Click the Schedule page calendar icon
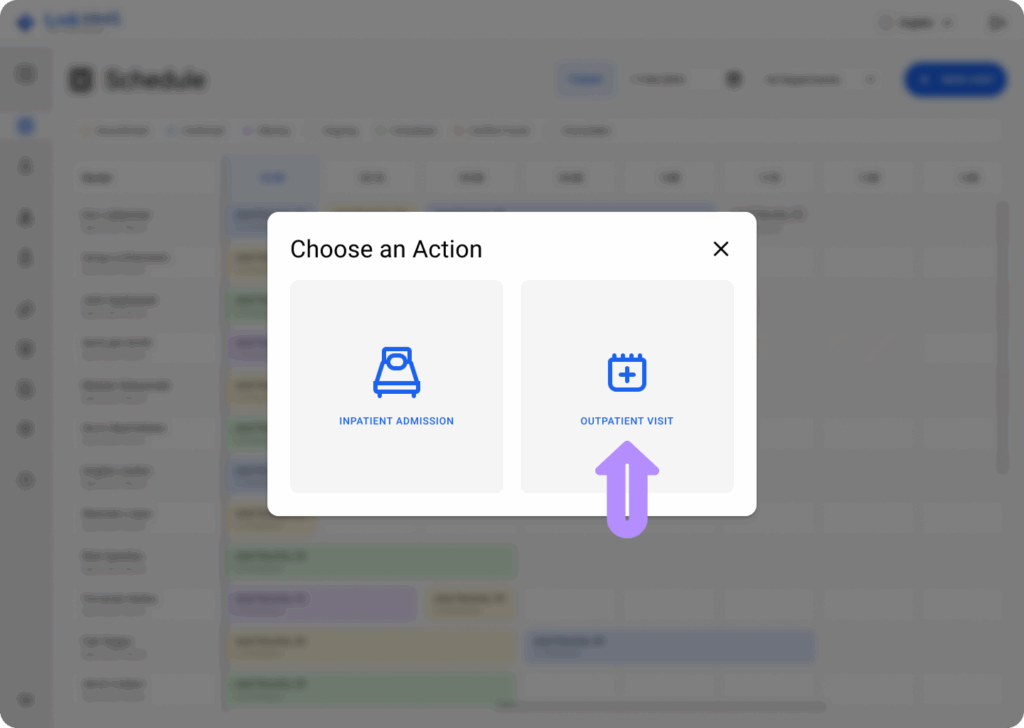 [x=82, y=80]
